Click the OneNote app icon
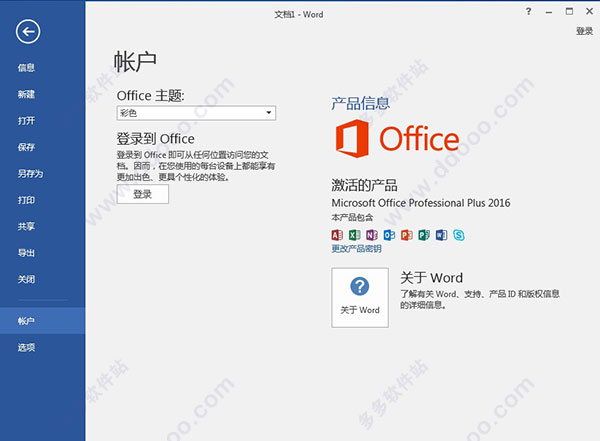Image resolution: width=600 pixels, height=441 pixels. click(x=372, y=235)
